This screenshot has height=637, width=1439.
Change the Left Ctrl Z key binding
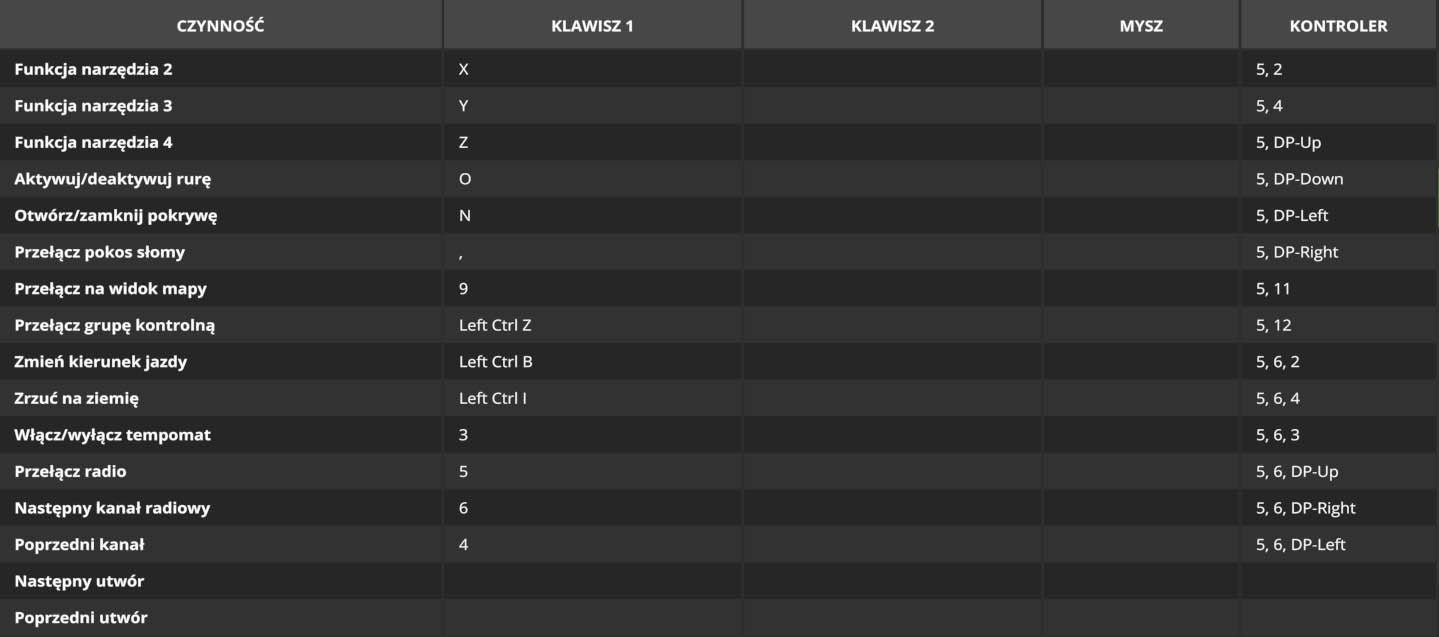tap(592, 325)
